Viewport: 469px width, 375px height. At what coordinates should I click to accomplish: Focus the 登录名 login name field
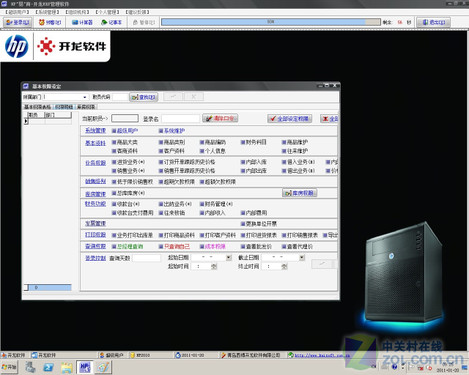point(180,119)
